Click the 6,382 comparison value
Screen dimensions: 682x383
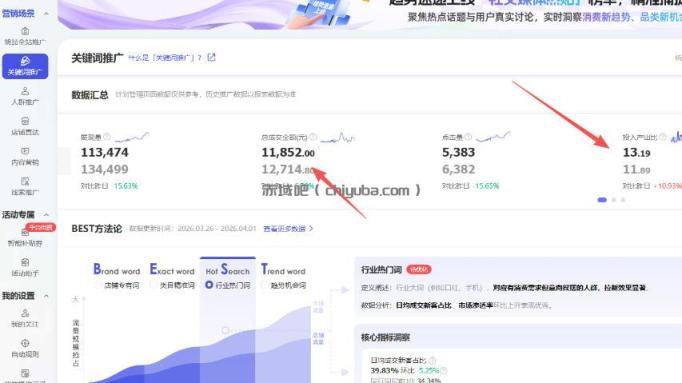point(458,169)
